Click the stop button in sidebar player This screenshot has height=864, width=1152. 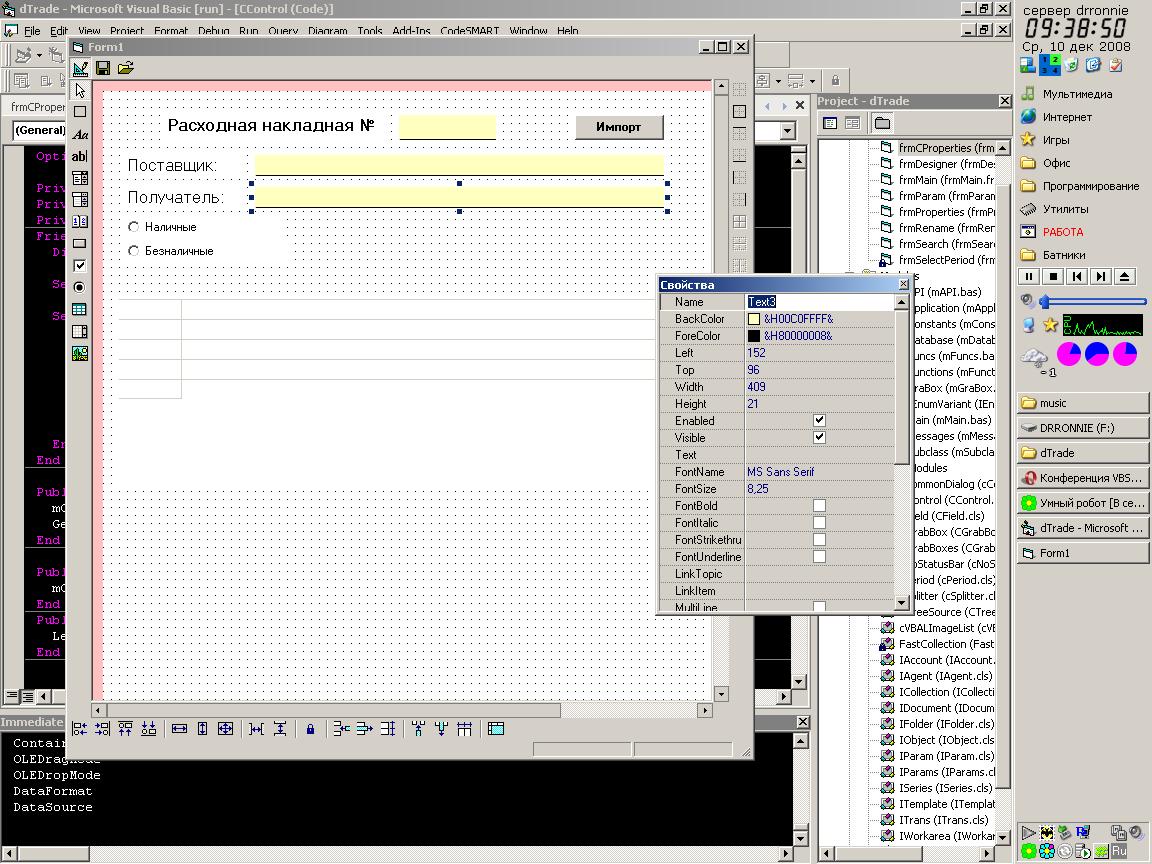coord(1053,277)
